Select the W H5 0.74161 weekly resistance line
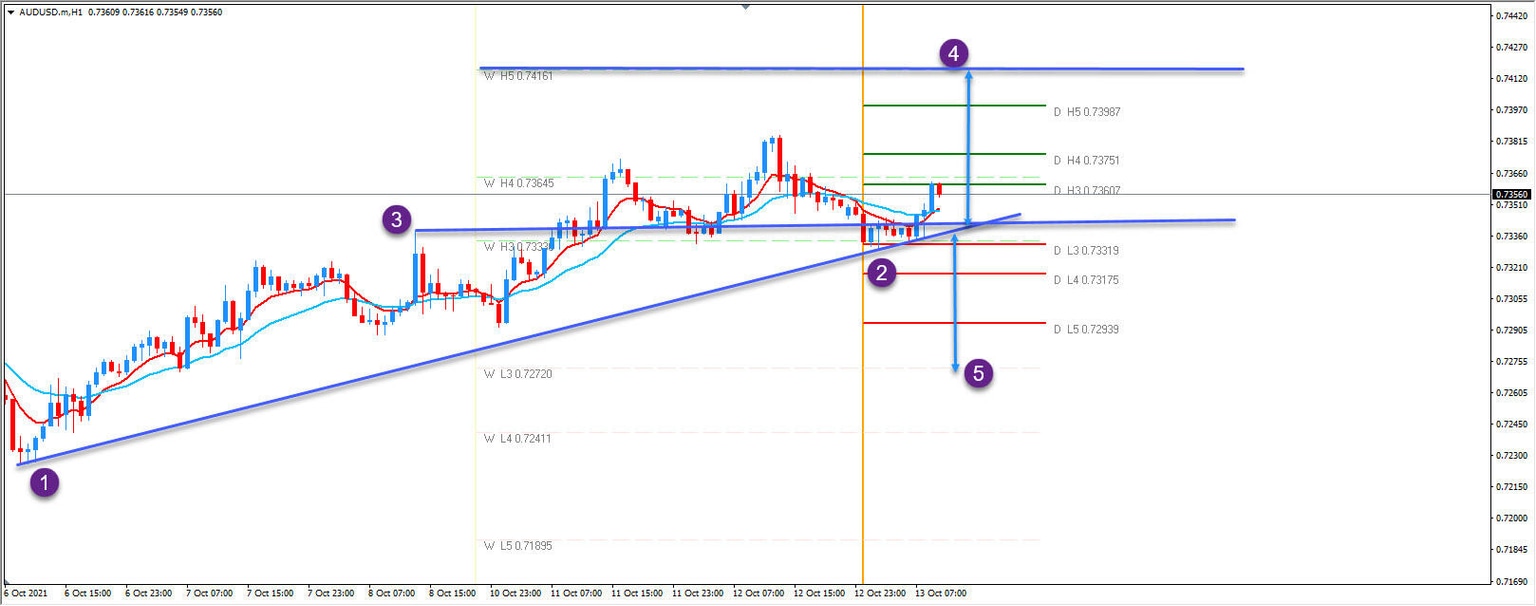Image resolution: width=1536 pixels, height=606 pixels. [x=700, y=69]
